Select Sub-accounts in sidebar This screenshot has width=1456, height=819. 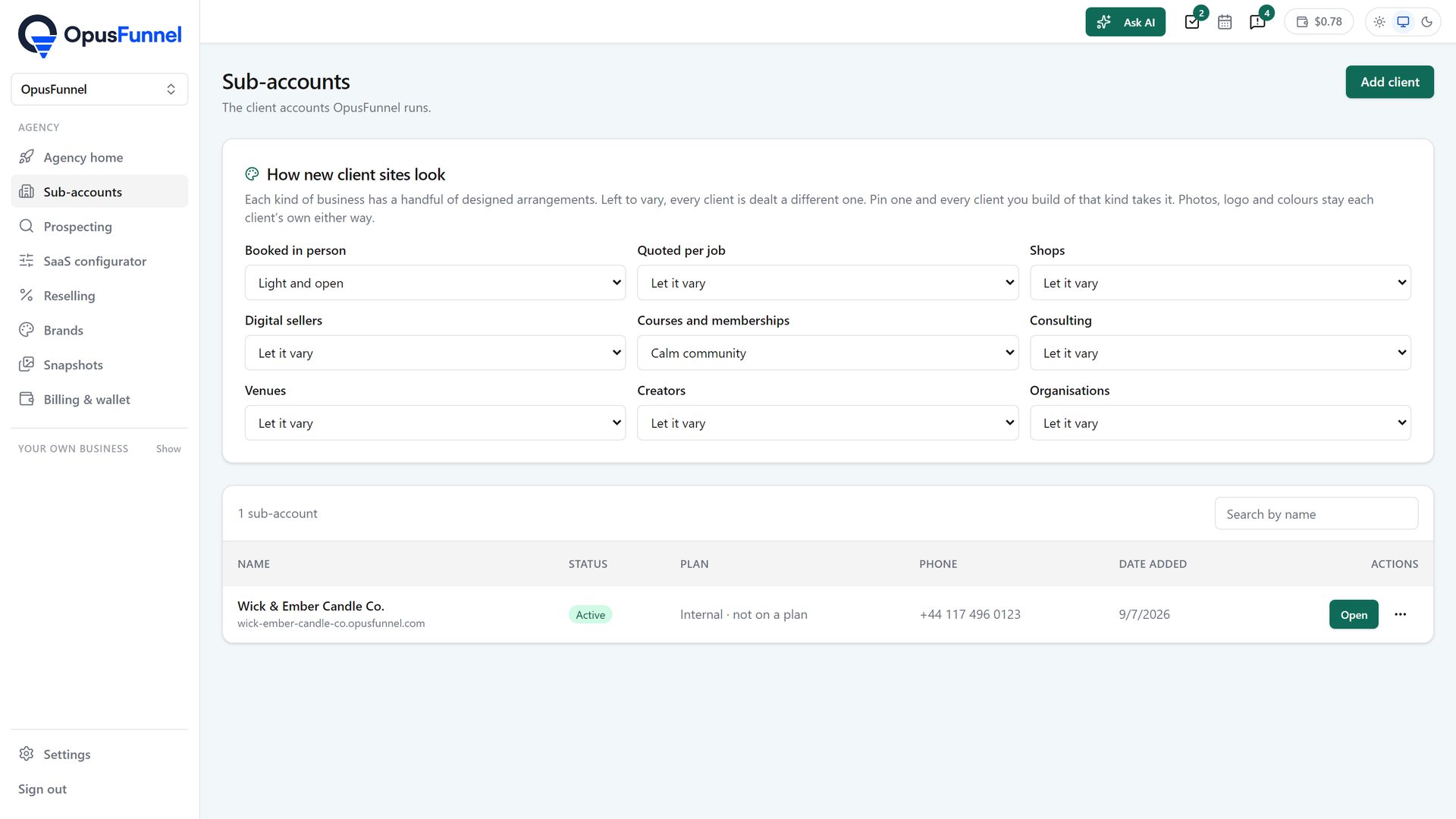tap(99, 192)
